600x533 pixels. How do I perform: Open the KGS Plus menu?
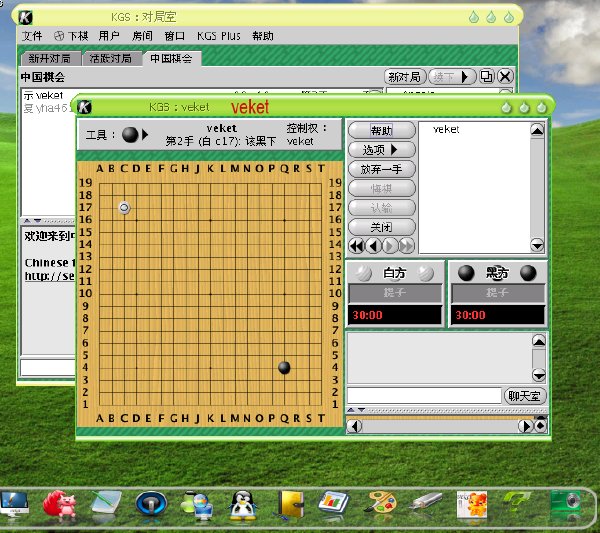(219, 36)
